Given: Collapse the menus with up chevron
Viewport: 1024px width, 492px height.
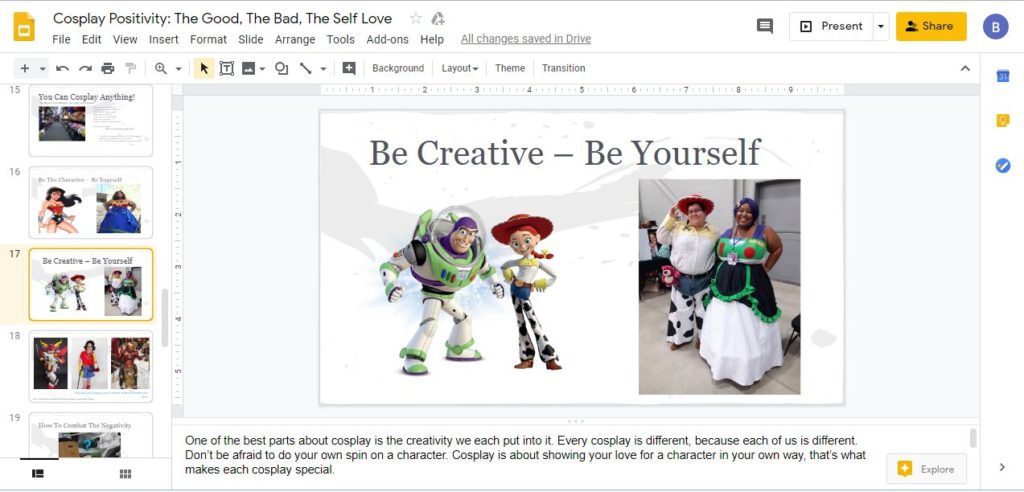Looking at the screenshot, I should click(x=965, y=68).
